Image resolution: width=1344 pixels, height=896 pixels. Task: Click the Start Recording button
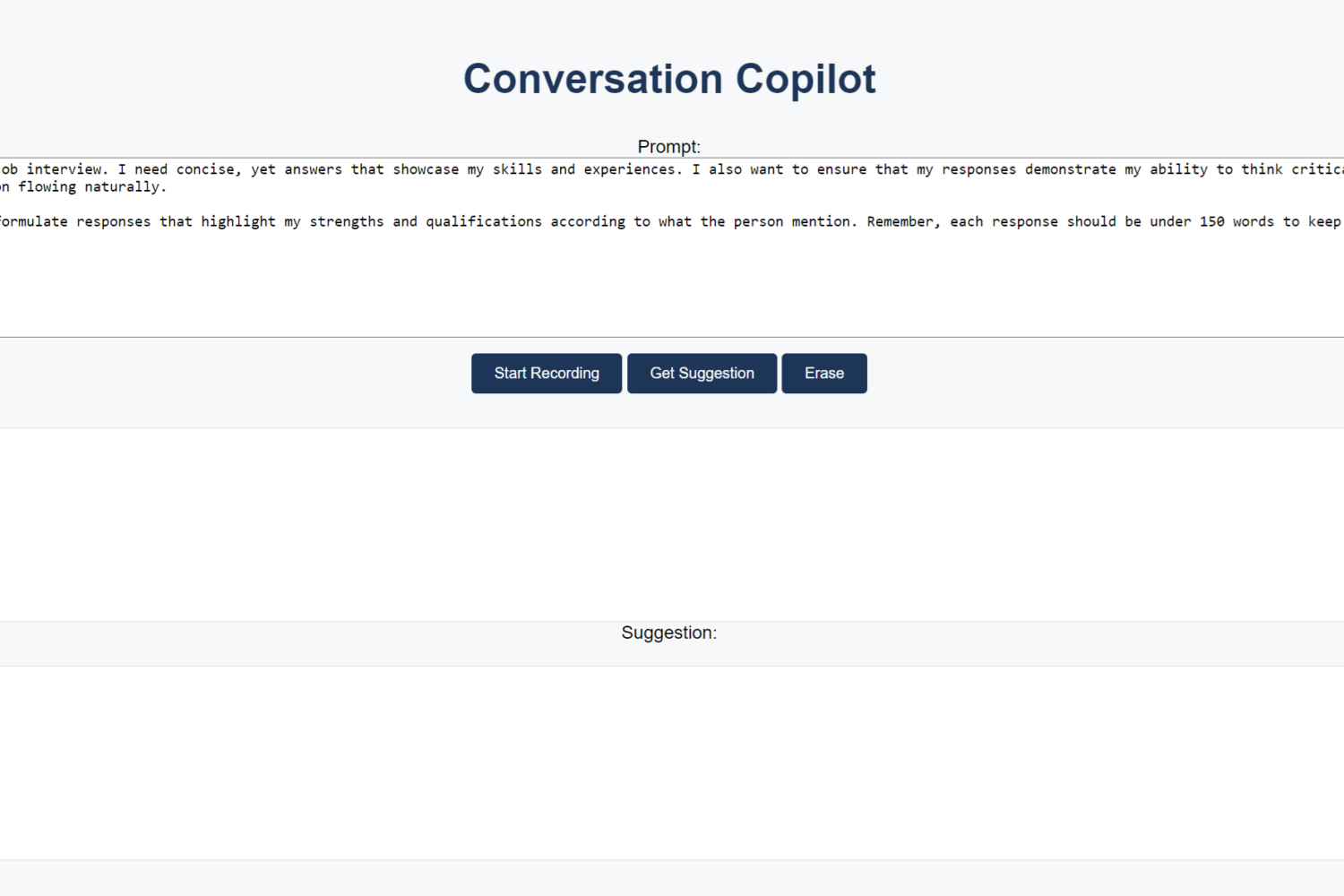click(x=547, y=374)
